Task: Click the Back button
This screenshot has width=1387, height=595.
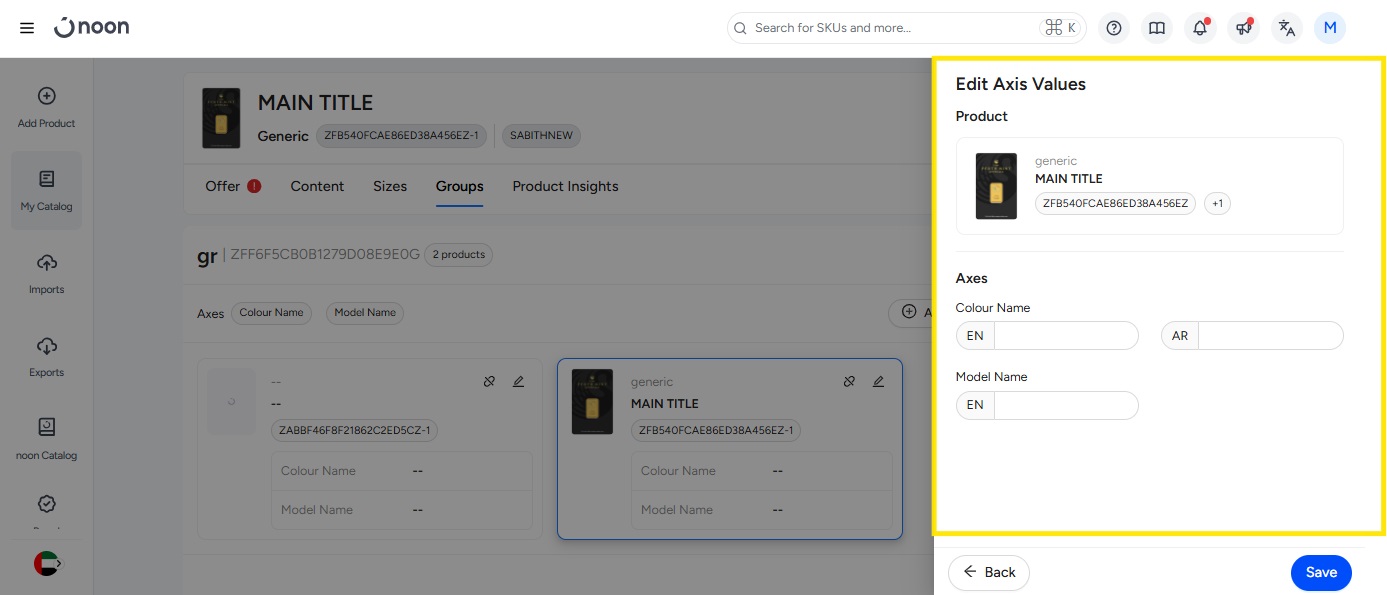Action: pyautogui.click(x=988, y=572)
